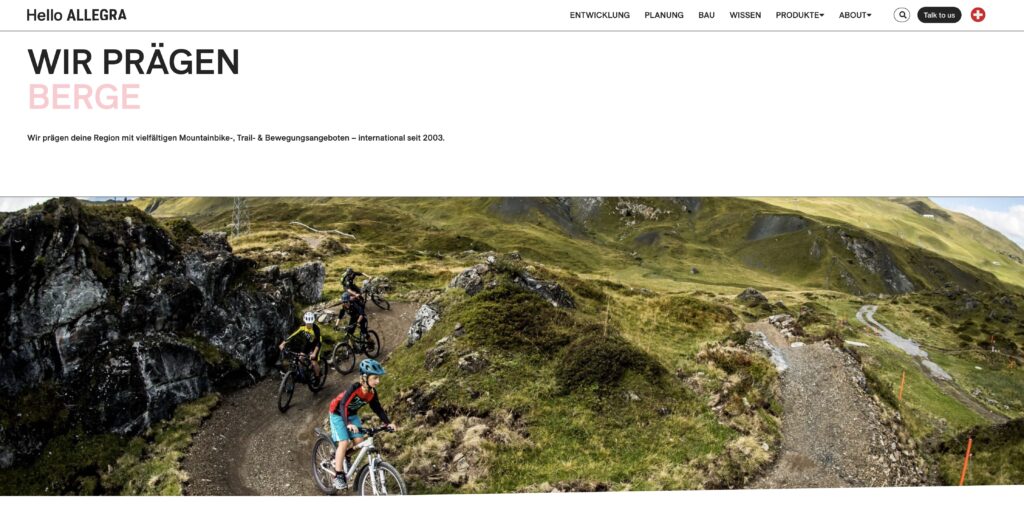Open the search magnifier icon
1024x525 pixels.
point(901,15)
